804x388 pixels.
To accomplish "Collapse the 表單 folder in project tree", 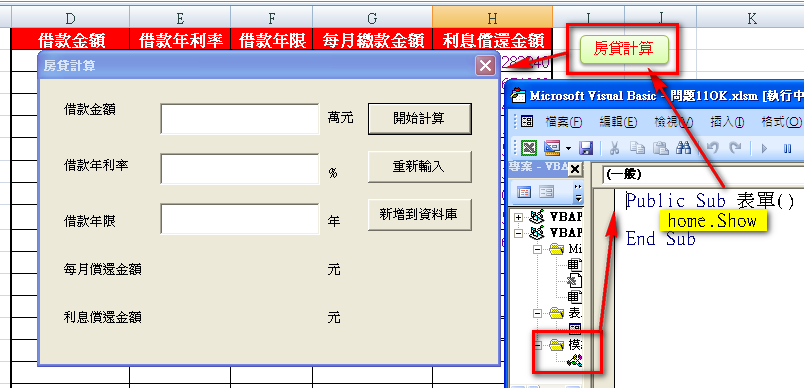I will coord(538,313).
